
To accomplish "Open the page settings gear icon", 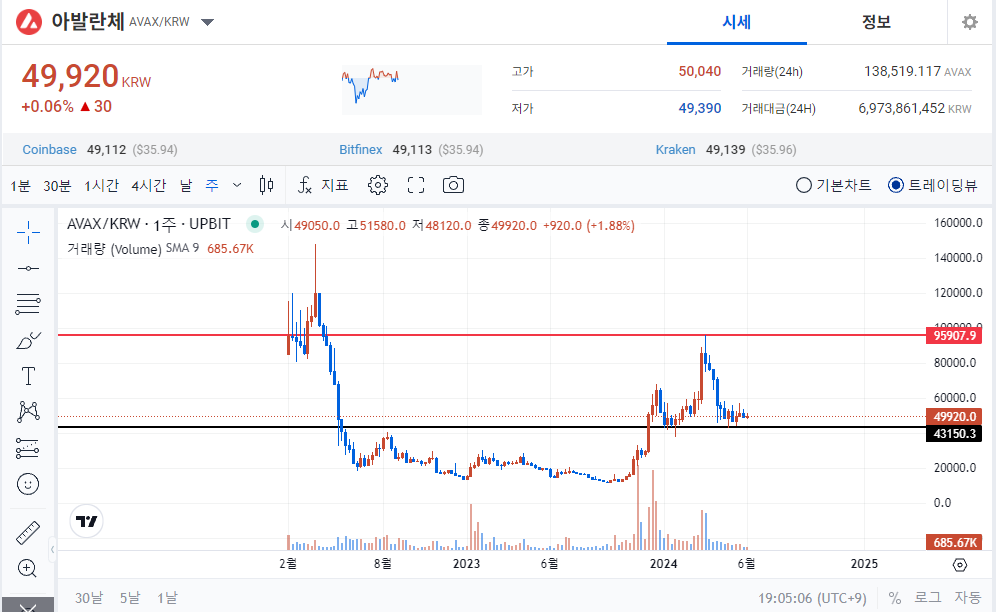I will (x=969, y=22).
